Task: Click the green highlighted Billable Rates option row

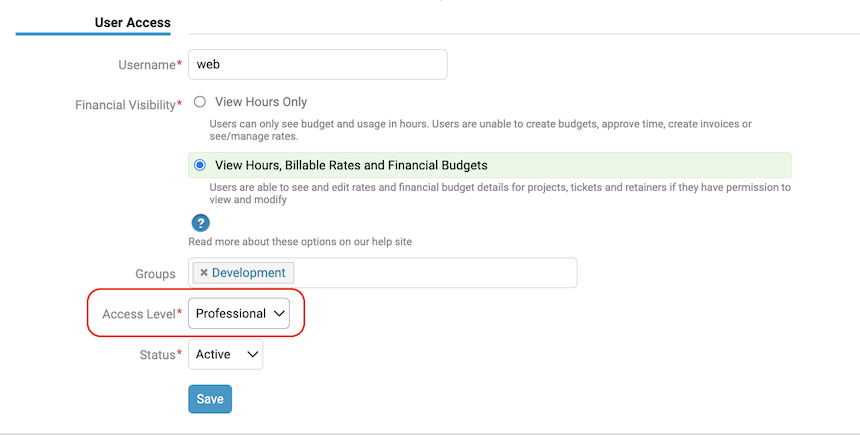Action: coord(490,165)
